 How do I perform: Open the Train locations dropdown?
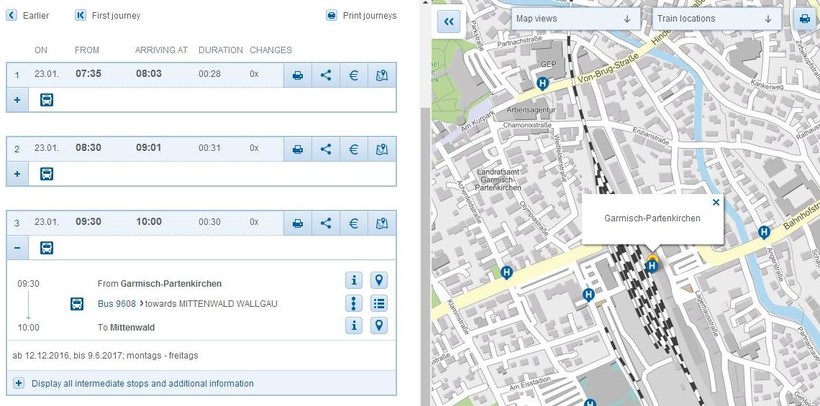point(714,19)
